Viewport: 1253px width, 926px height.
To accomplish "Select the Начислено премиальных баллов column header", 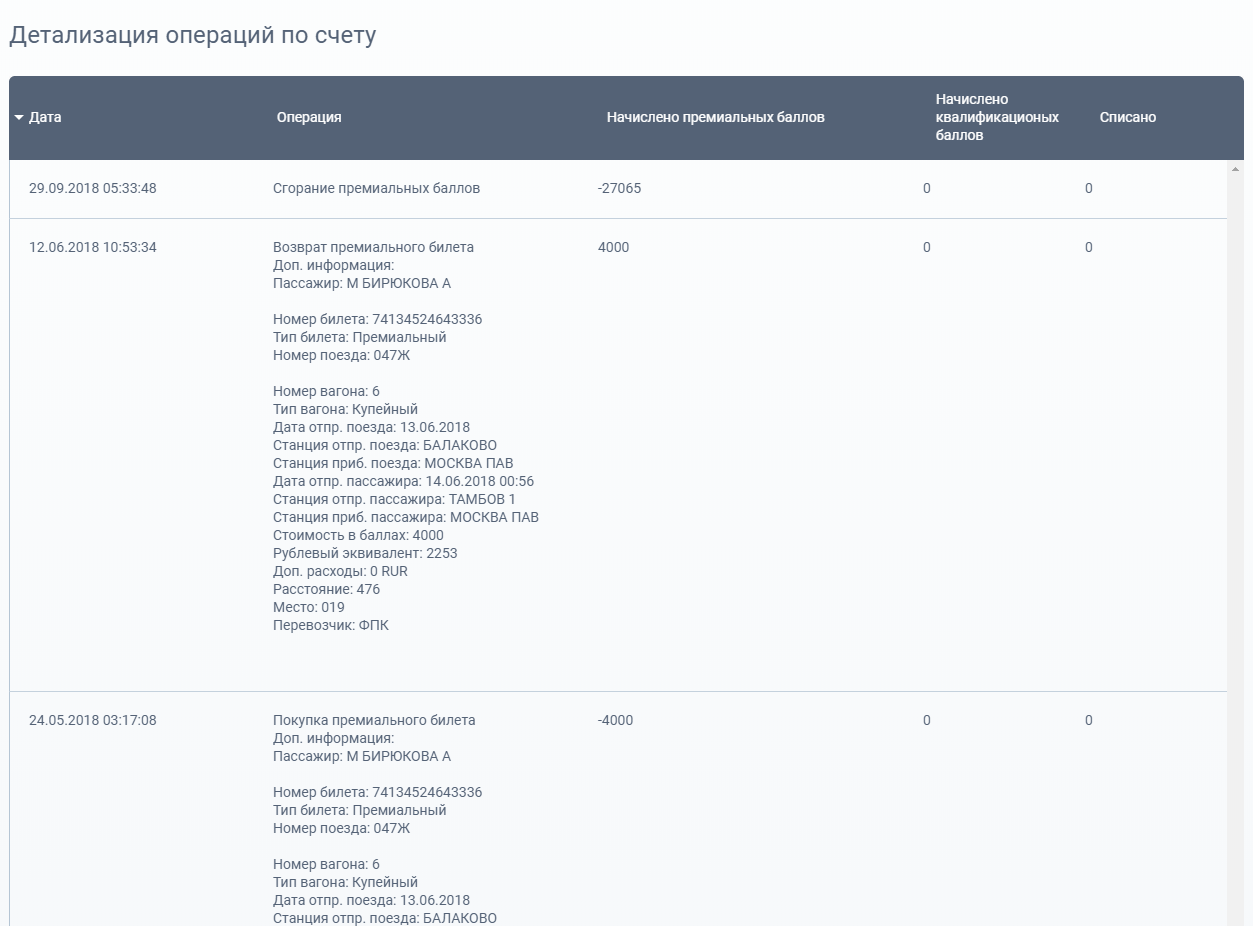I will tap(715, 117).
